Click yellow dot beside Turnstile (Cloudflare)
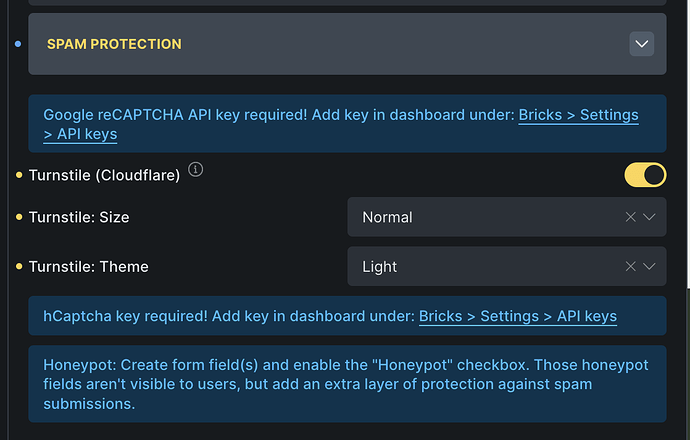This screenshot has height=440, width=690. [19, 176]
